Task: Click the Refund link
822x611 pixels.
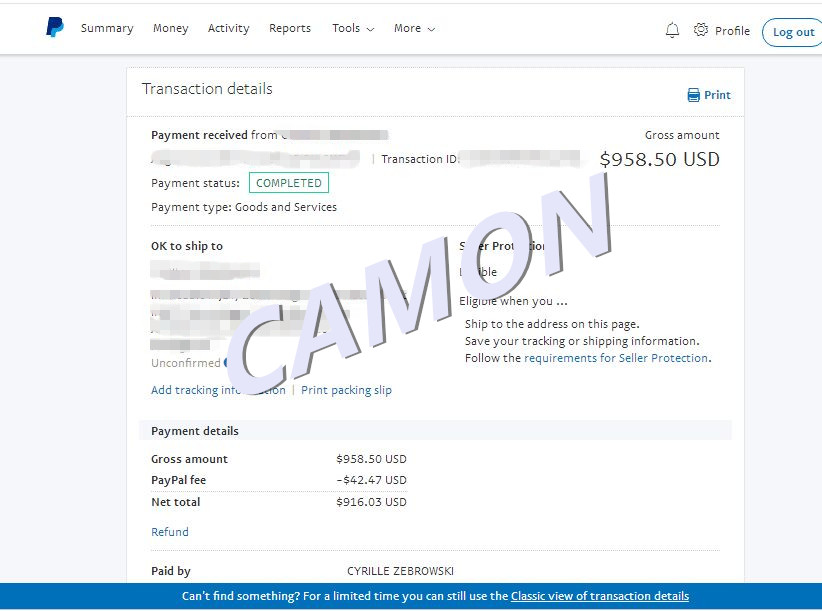Action: pos(170,532)
